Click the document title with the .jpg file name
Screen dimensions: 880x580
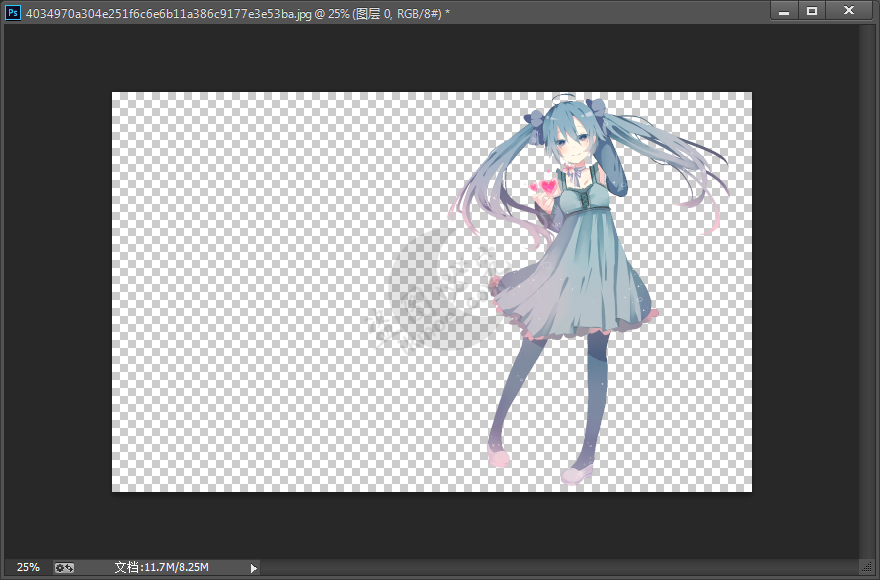click(239, 13)
